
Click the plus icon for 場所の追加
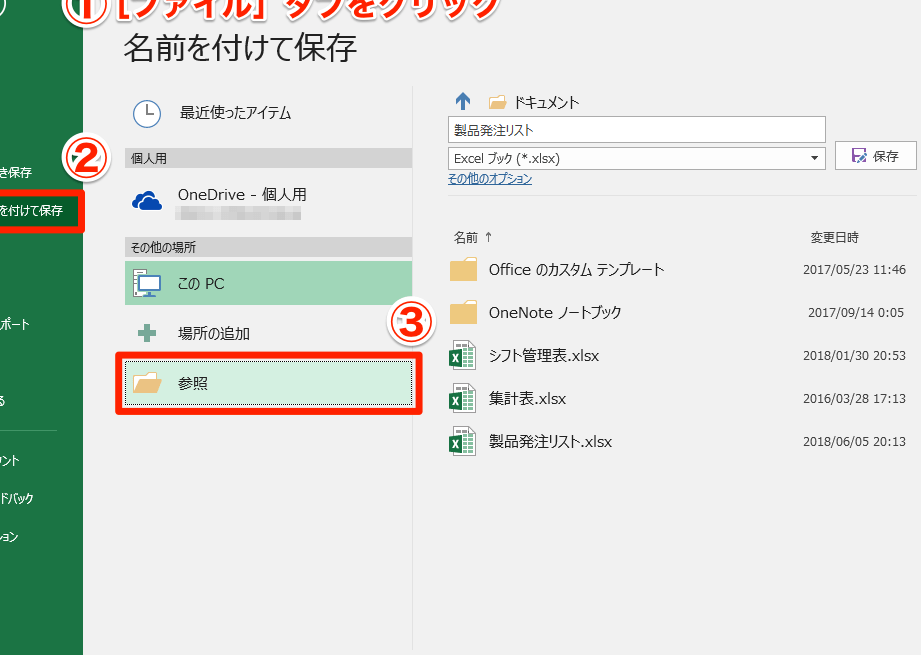pos(147,333)
